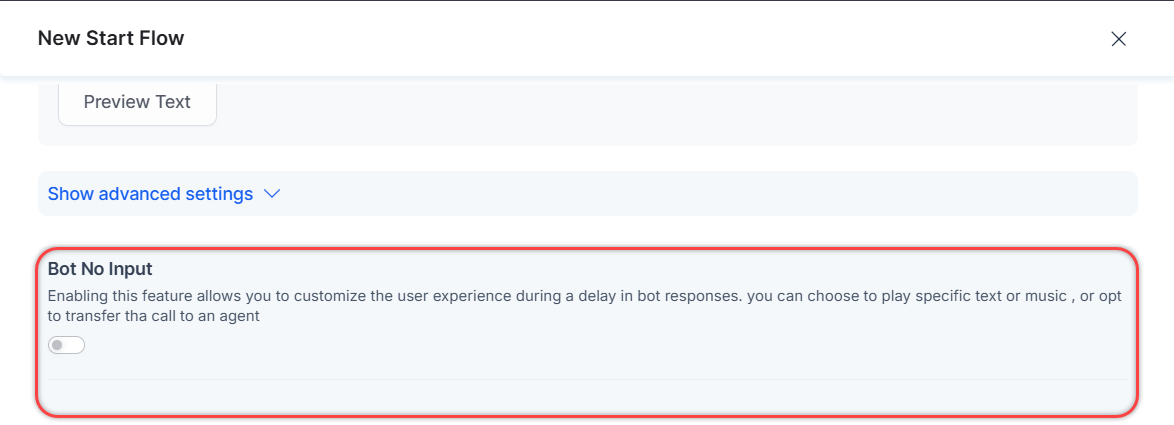Click the word "Bot" in the section heading
Screen dimensions: 1174x425
tap(63, 269)
